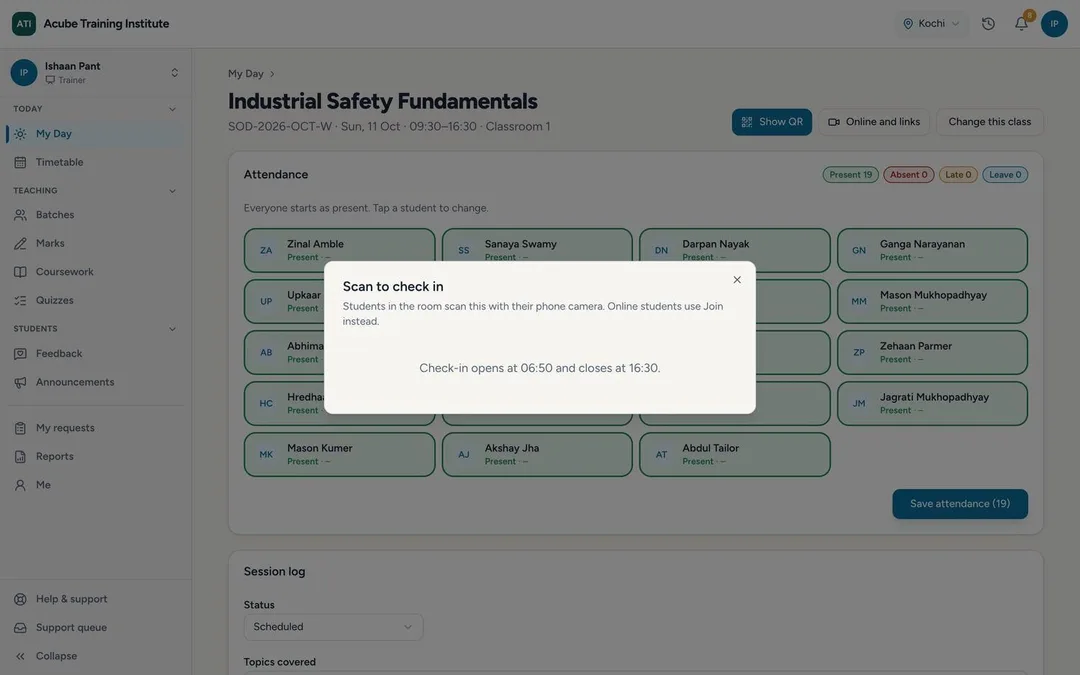Click the Coursework book icon
This screenshot has width=1080, height=675.
[21, 272]
